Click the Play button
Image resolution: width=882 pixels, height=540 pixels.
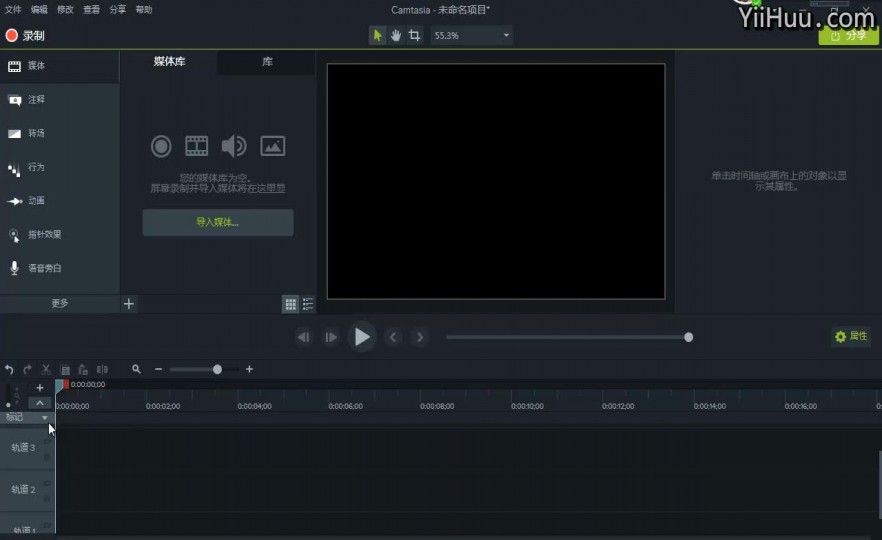tap(362, 337)
